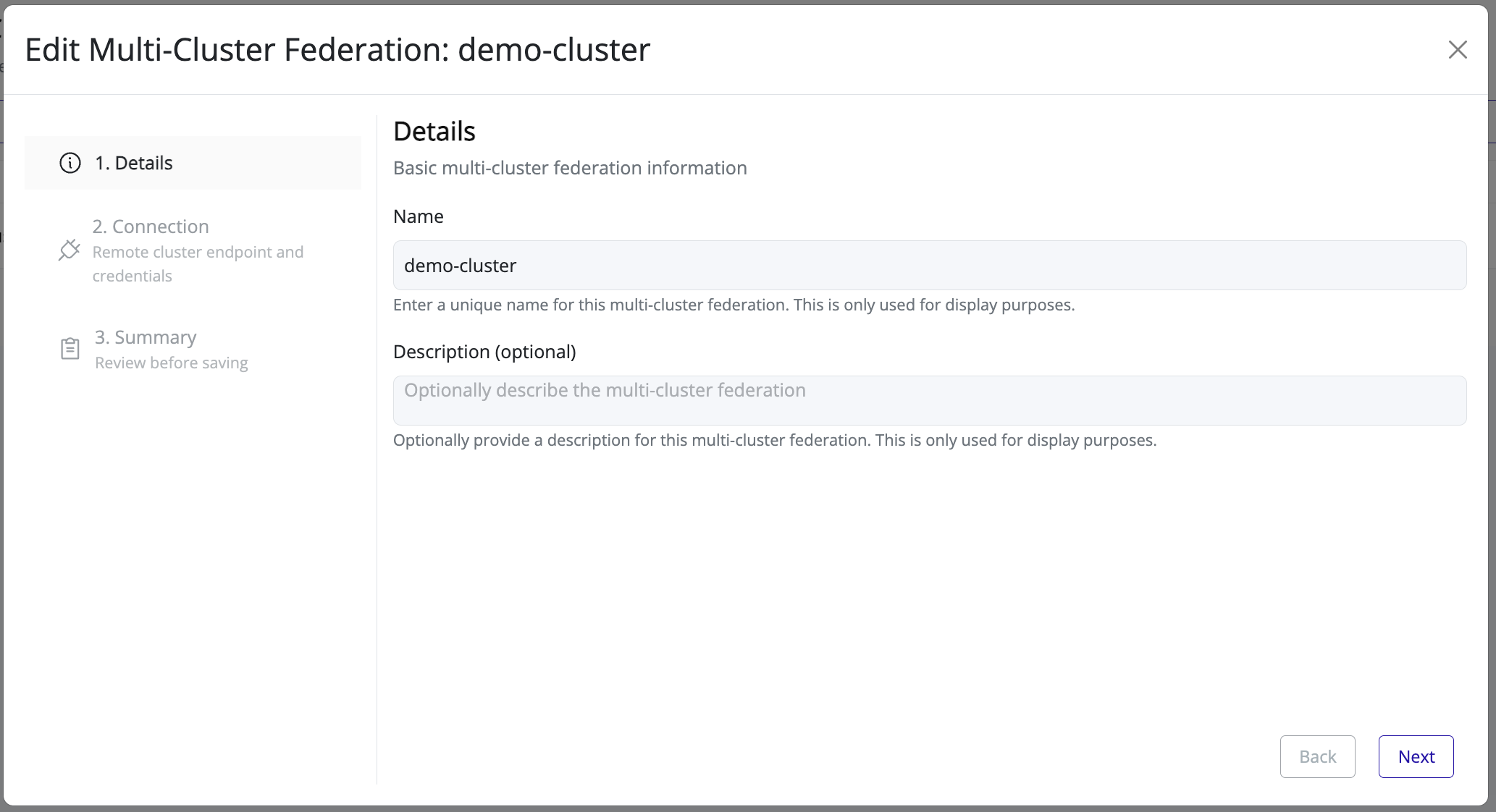
Task: Click the "Optionally provide a description" helper text
Action: click(x=775, y=440)
